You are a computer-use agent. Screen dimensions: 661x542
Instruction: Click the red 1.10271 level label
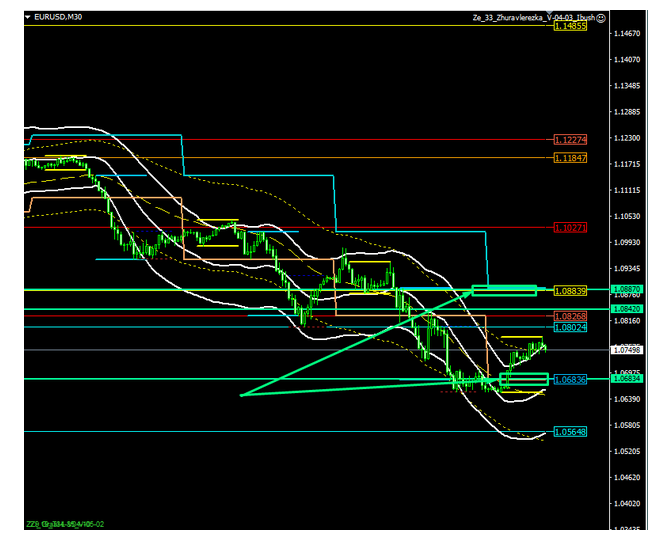click(x=569, y=228)
